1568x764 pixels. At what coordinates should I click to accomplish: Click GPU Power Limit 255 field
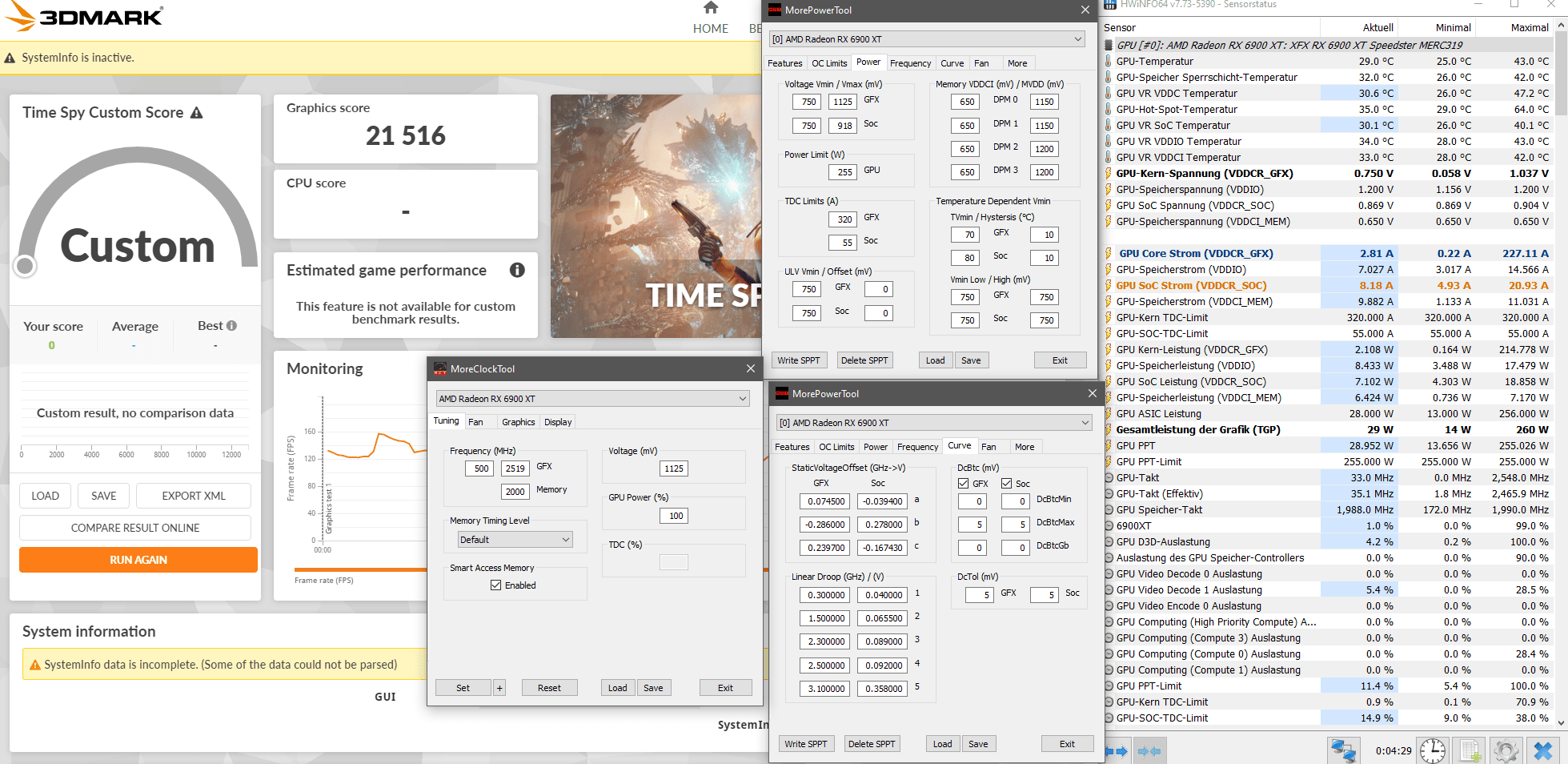click(x=844, y=171)
